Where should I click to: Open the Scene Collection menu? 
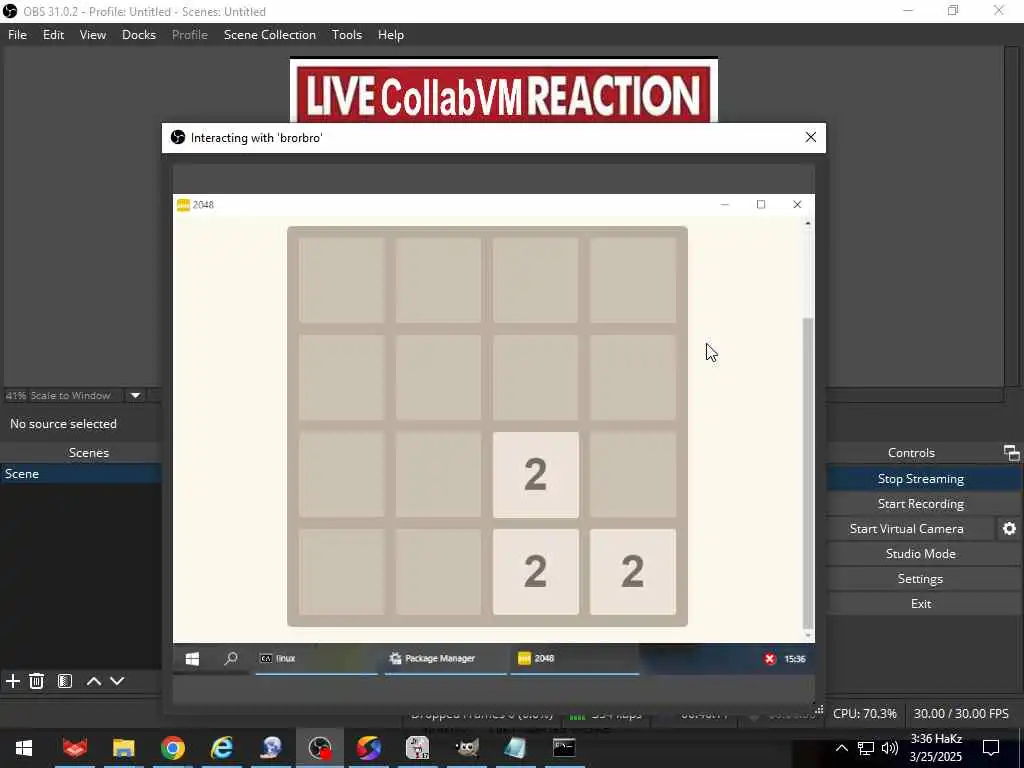(x=270, y=35)
